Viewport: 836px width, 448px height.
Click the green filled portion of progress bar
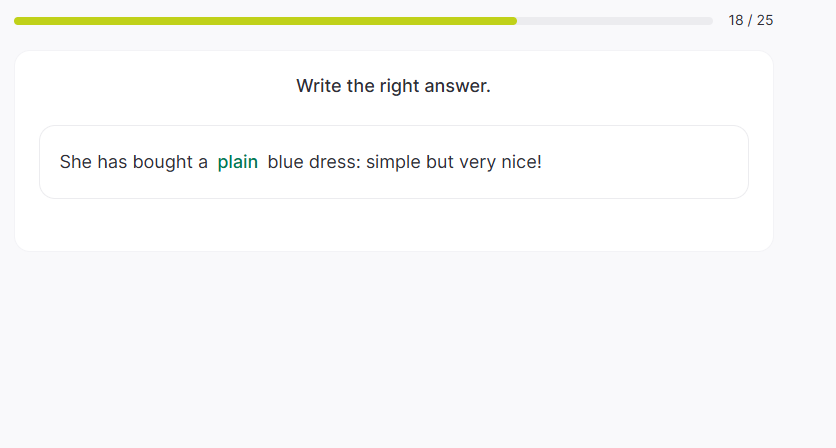coord(265,20)
